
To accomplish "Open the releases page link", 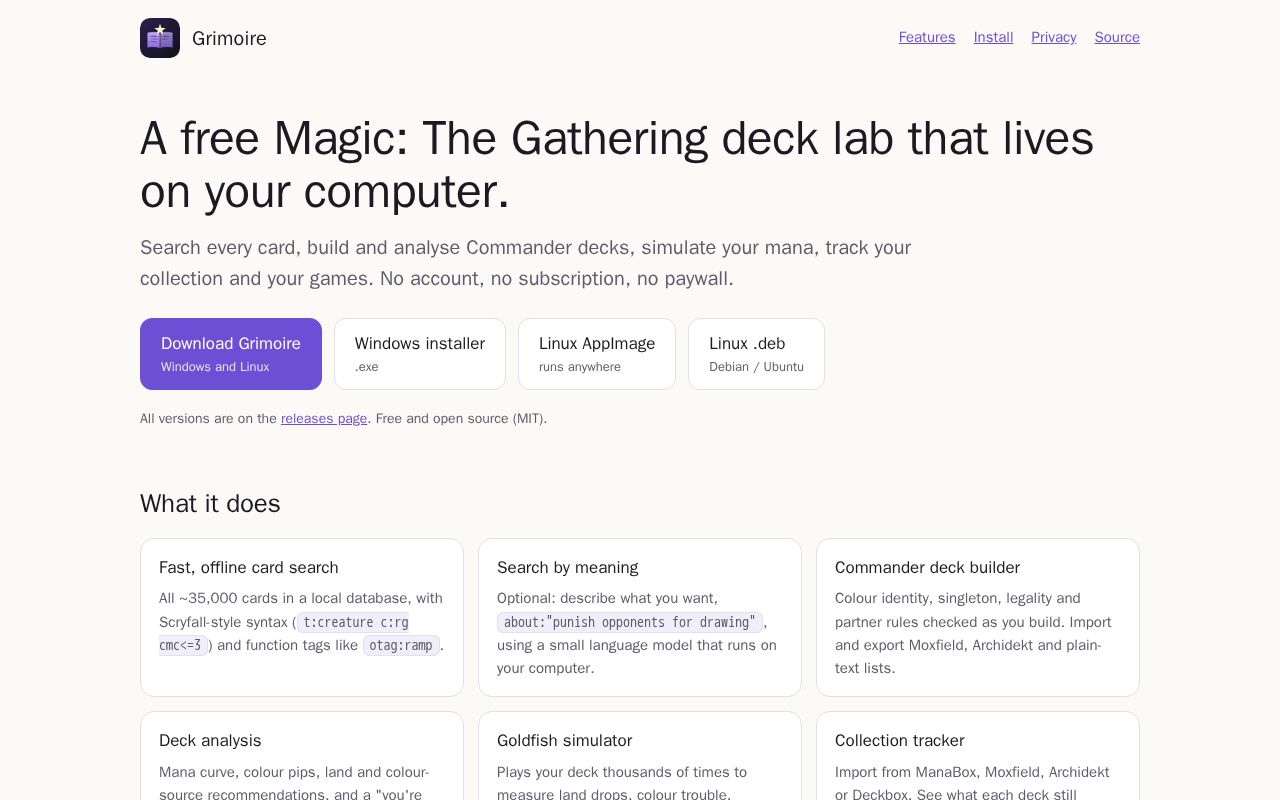I will click(x=324, y=419).
